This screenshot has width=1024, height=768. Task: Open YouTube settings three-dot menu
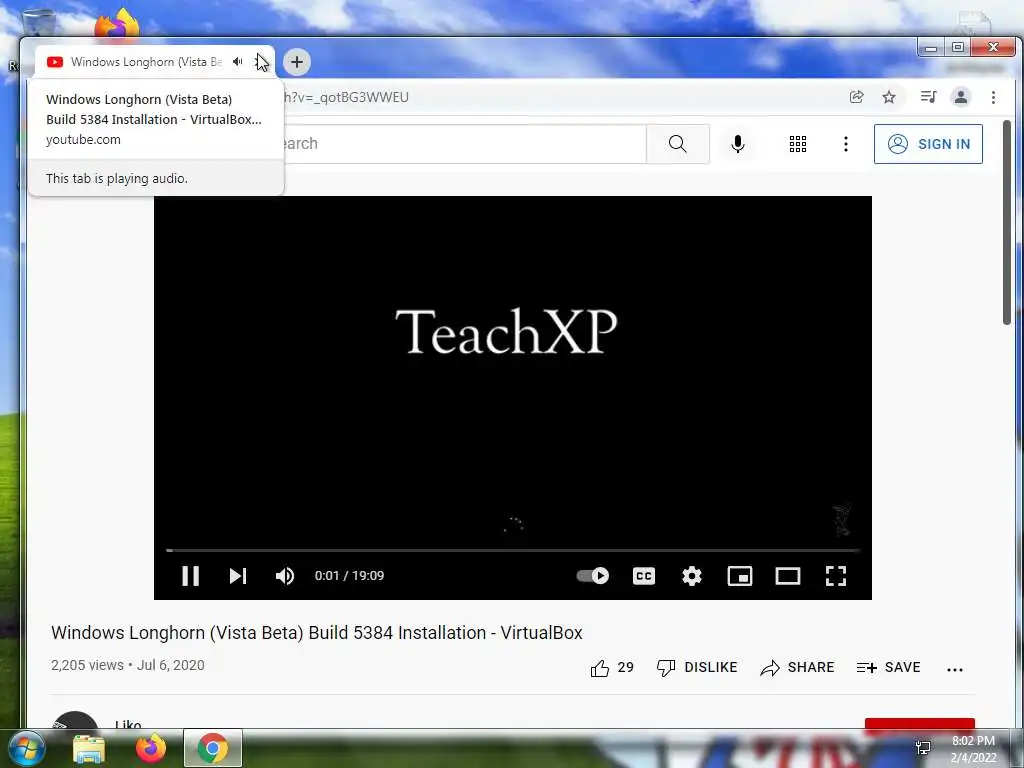[846, 144]
